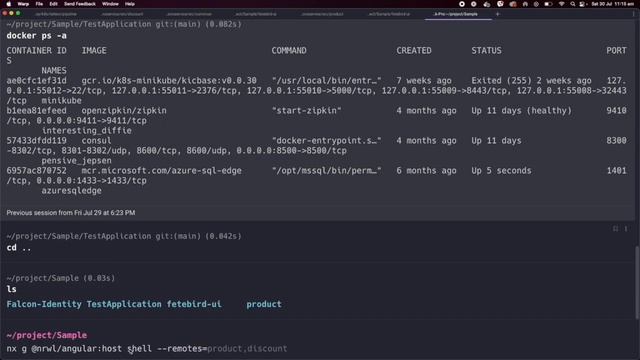This screenshot has width=640, height=360.
Task: Click the azure-sql-edge image name
Action: click(162, 171)
